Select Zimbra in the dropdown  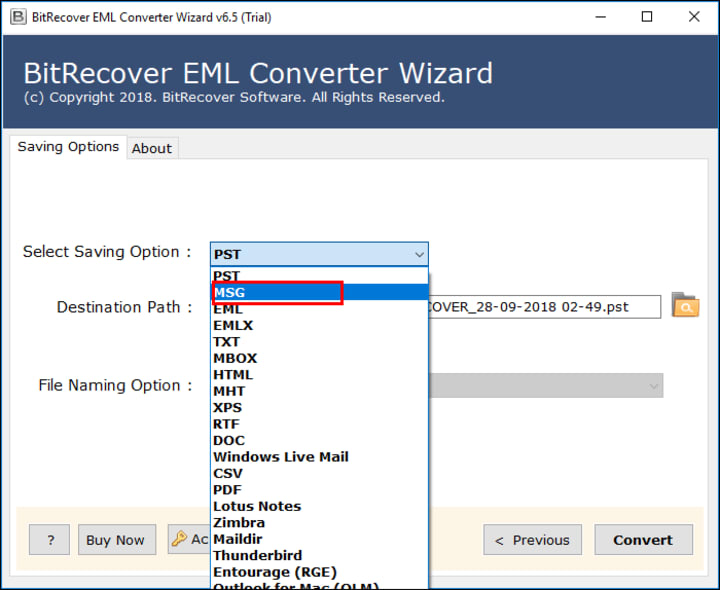pyautogui.click(x=319, y=523)
